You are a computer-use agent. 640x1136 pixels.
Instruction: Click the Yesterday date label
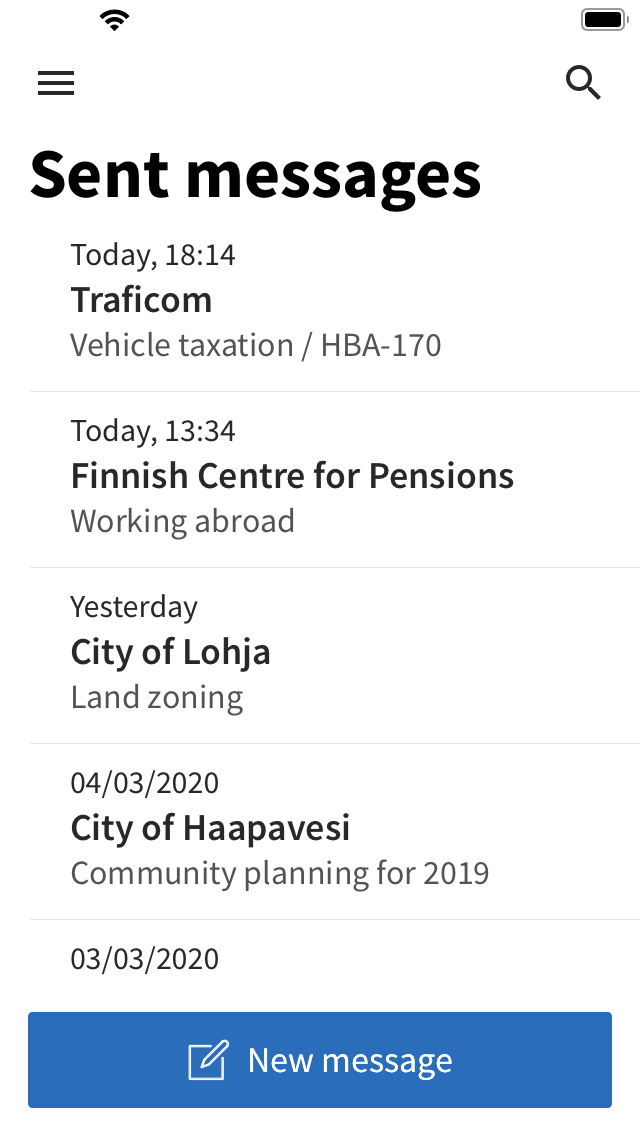(134, 606)
